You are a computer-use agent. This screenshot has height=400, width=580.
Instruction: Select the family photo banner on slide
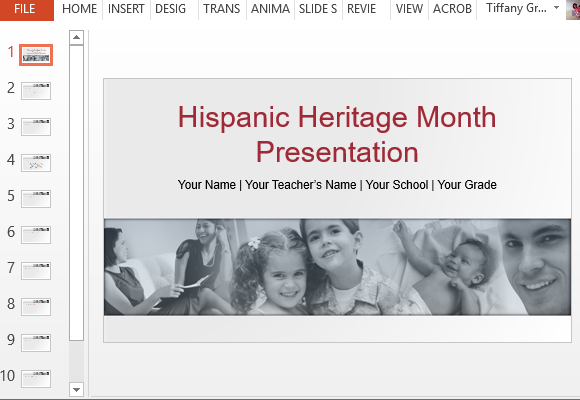(337, 267)
